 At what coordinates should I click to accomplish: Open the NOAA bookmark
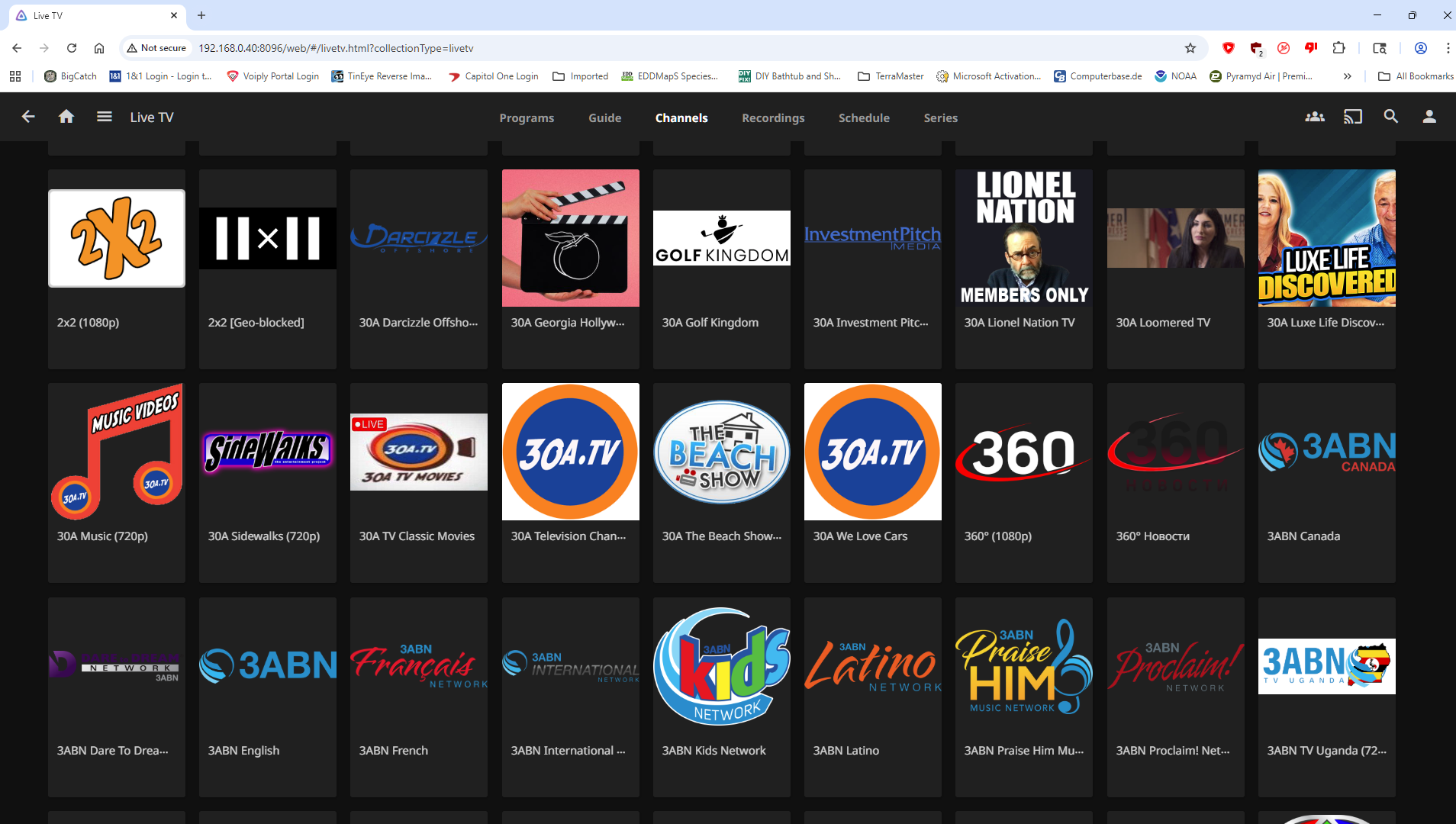coord(1176,76)
